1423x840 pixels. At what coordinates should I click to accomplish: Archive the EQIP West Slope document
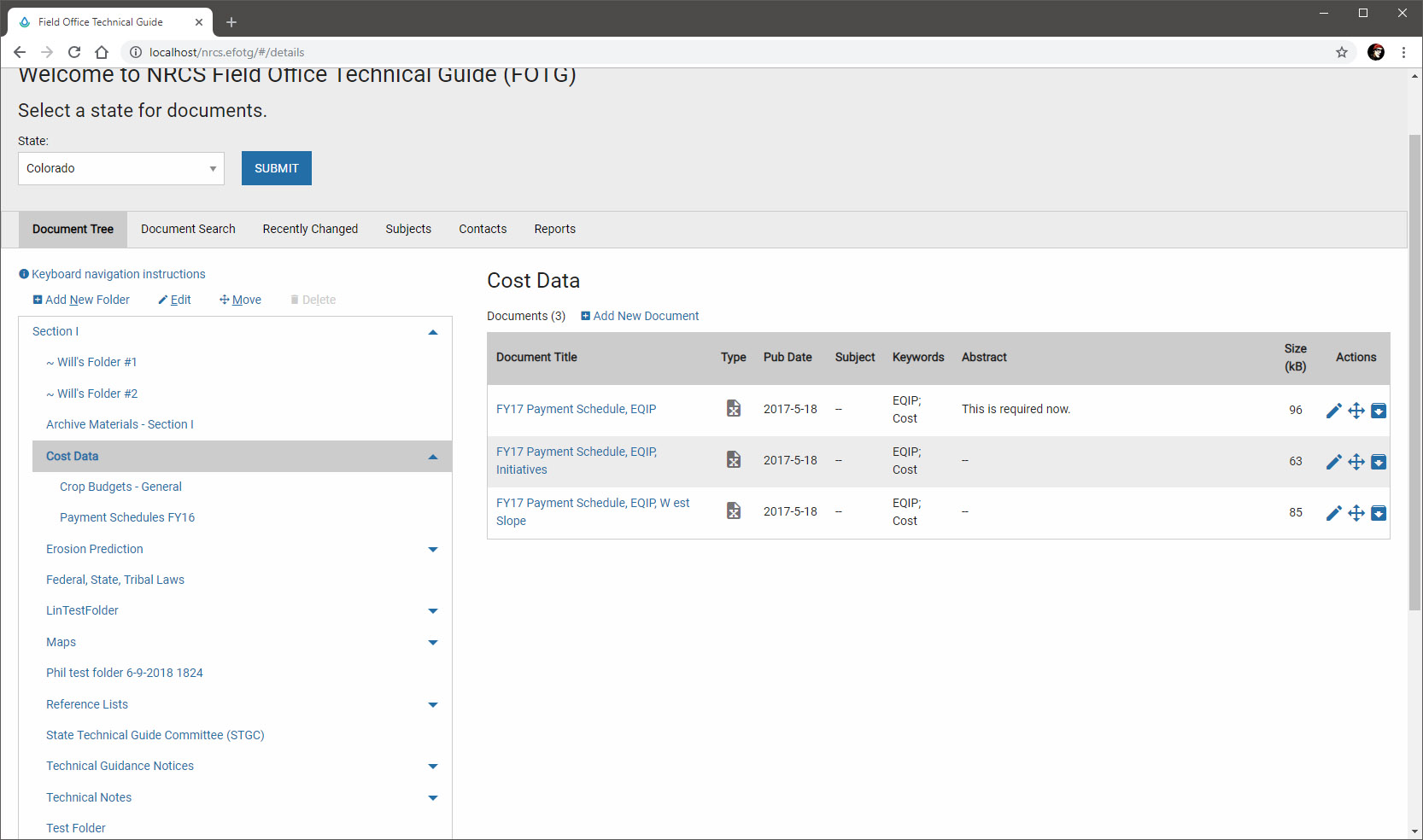1379,513
